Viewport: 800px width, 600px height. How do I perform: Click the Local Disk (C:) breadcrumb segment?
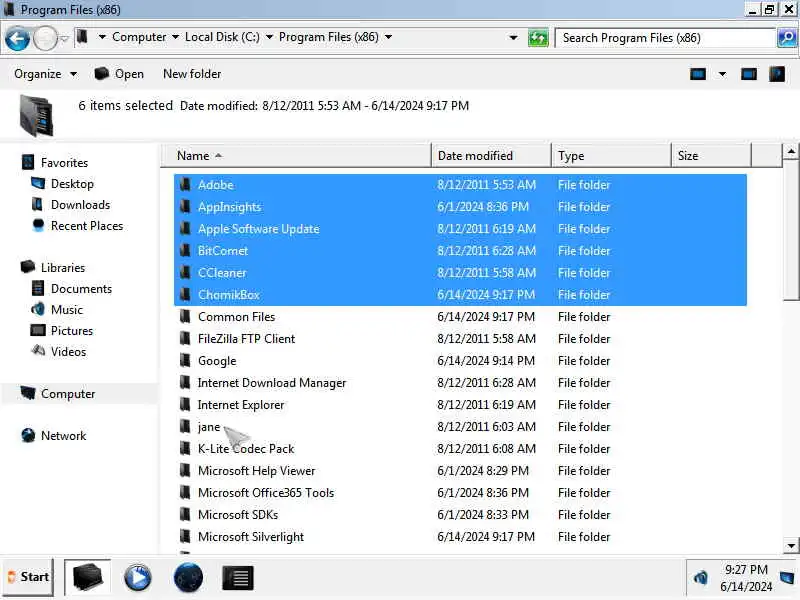[222, 37]
